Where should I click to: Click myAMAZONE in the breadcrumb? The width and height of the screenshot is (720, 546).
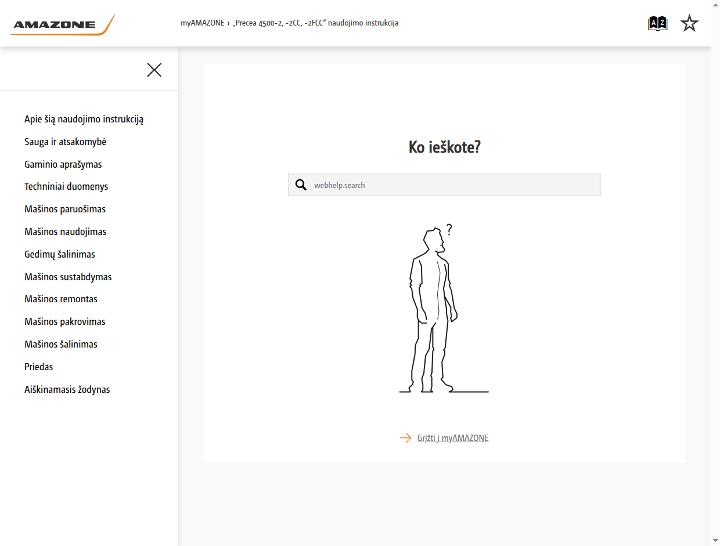[x=202, y=23]
